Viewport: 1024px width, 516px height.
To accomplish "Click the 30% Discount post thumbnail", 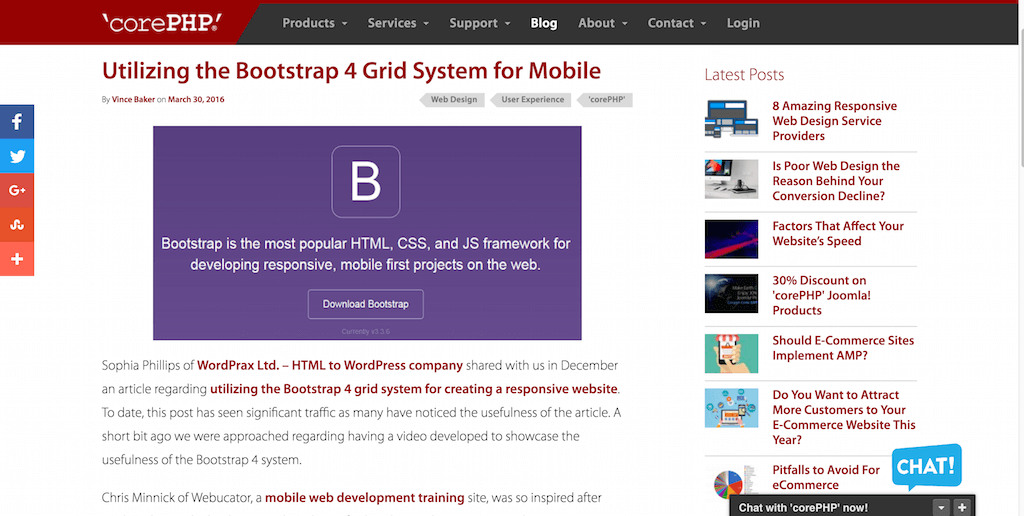I will pyautogui.click(x=731, y=293).
